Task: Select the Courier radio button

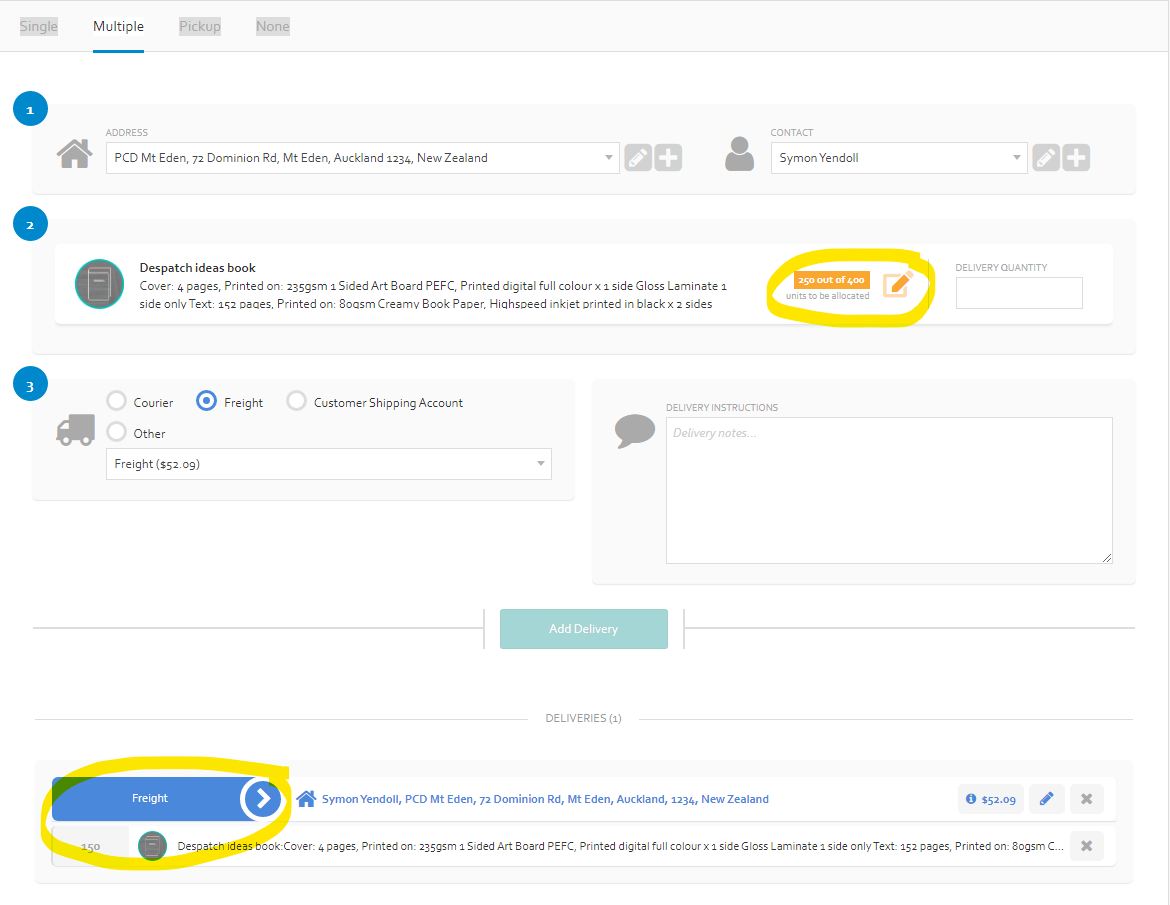Action: coord(116,401)
